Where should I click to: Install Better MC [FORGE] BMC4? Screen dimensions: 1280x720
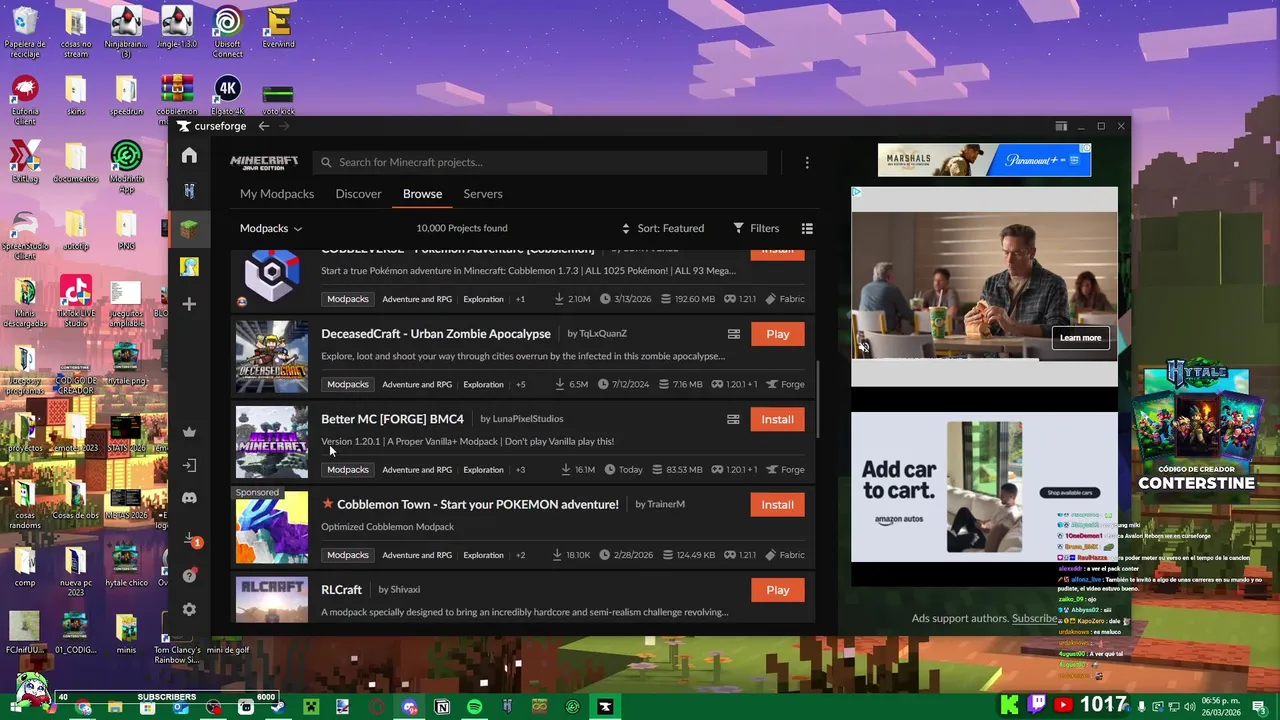click(x=778, y=419)
